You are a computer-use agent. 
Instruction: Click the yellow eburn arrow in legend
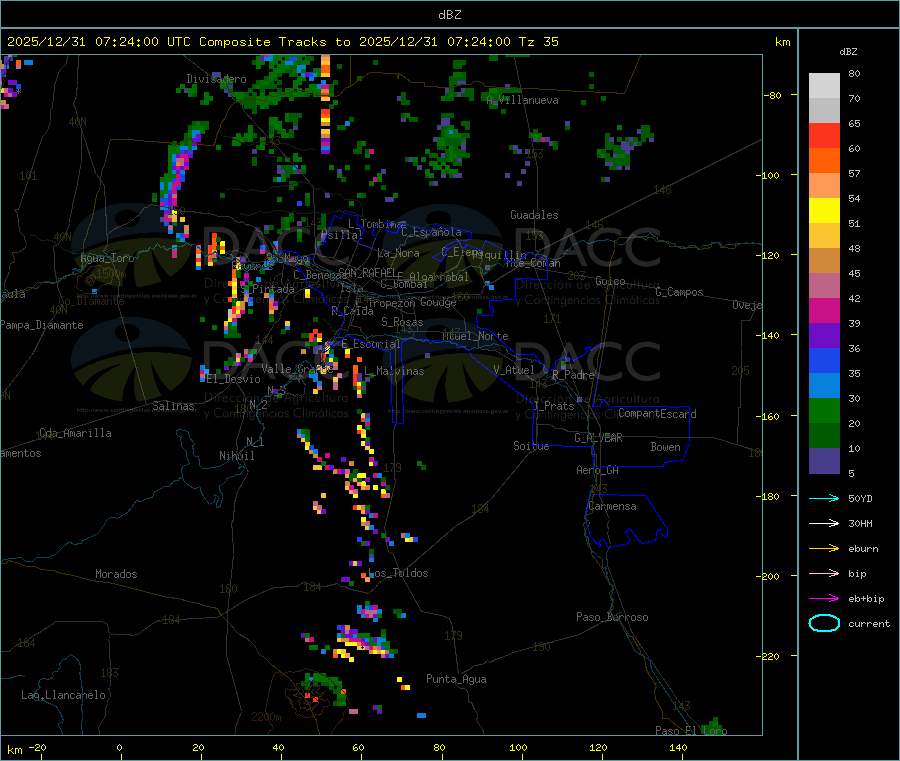point(824,548)
